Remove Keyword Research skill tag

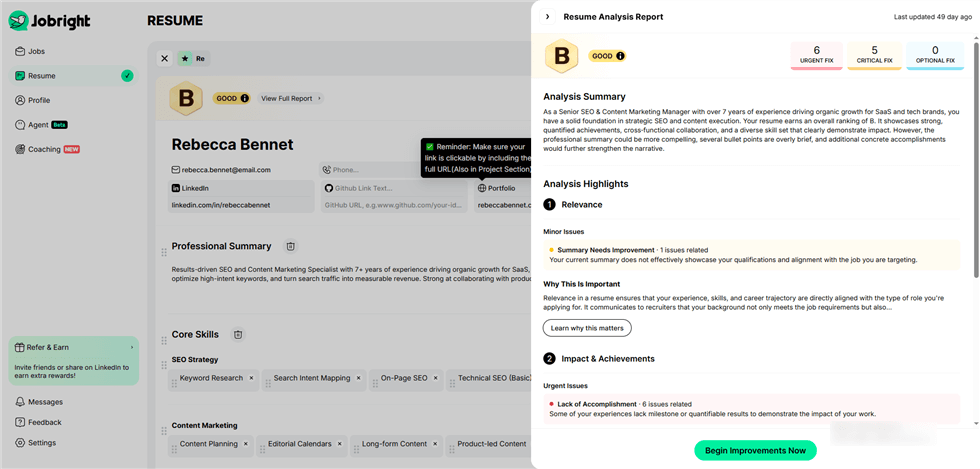point(251,378)
